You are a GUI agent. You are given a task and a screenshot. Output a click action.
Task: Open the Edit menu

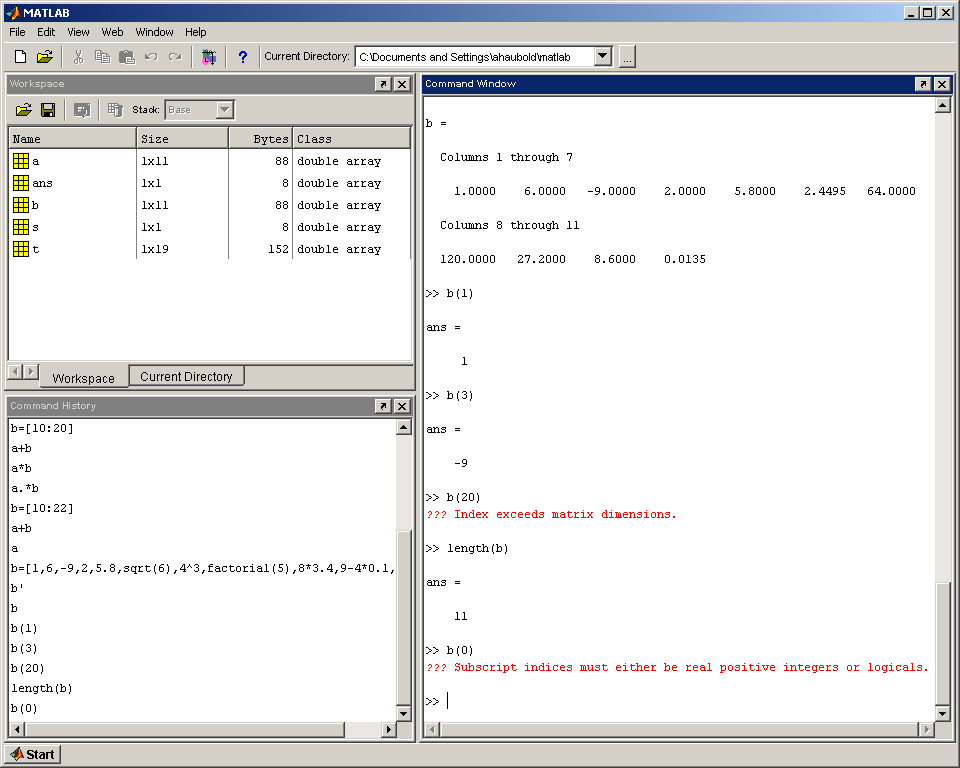[x=46, y=32]
